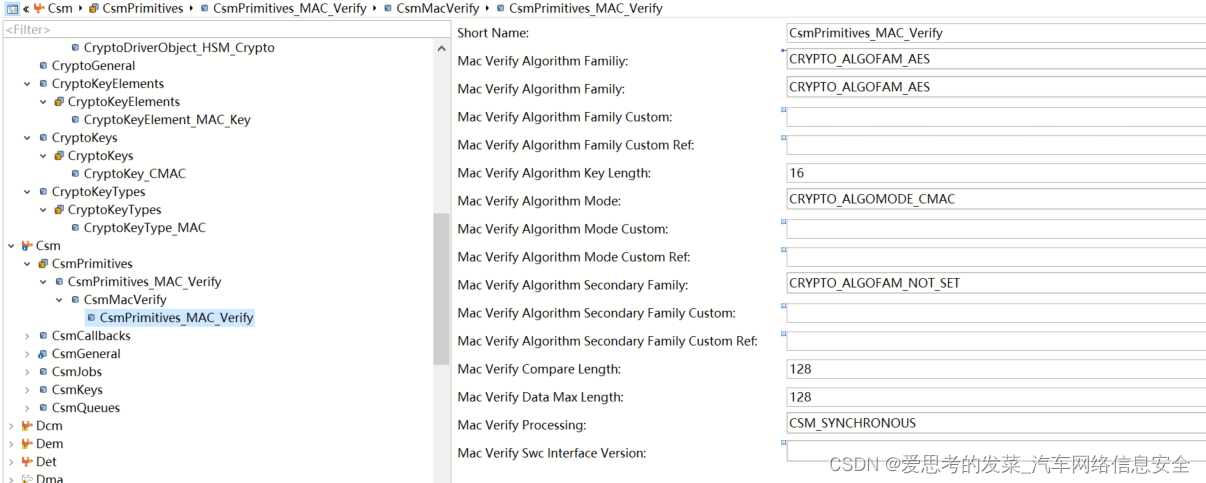Viewport: 1206px width, 483px height.
Task: Expand the CsmCallbacks tree node
Action: [27, 336]
